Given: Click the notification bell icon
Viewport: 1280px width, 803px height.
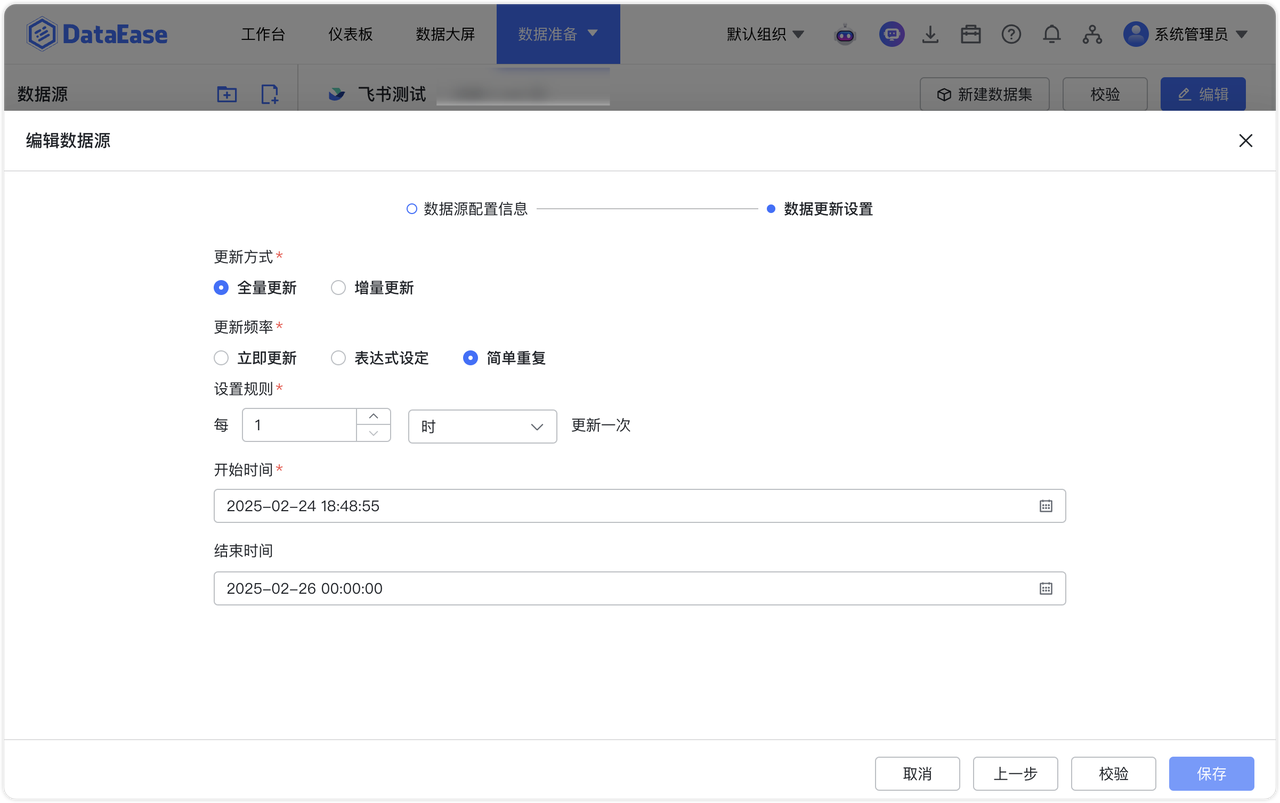Looking at the screenshot, I should pyautogui.click(x=1051, y=33).
